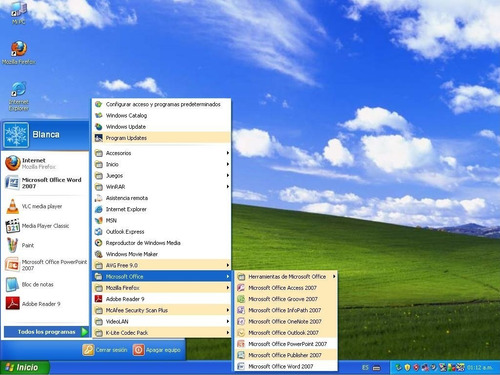Launch Windows Update
The width and height of the screenshot is (500, 375).
click(x=161, y=127)
